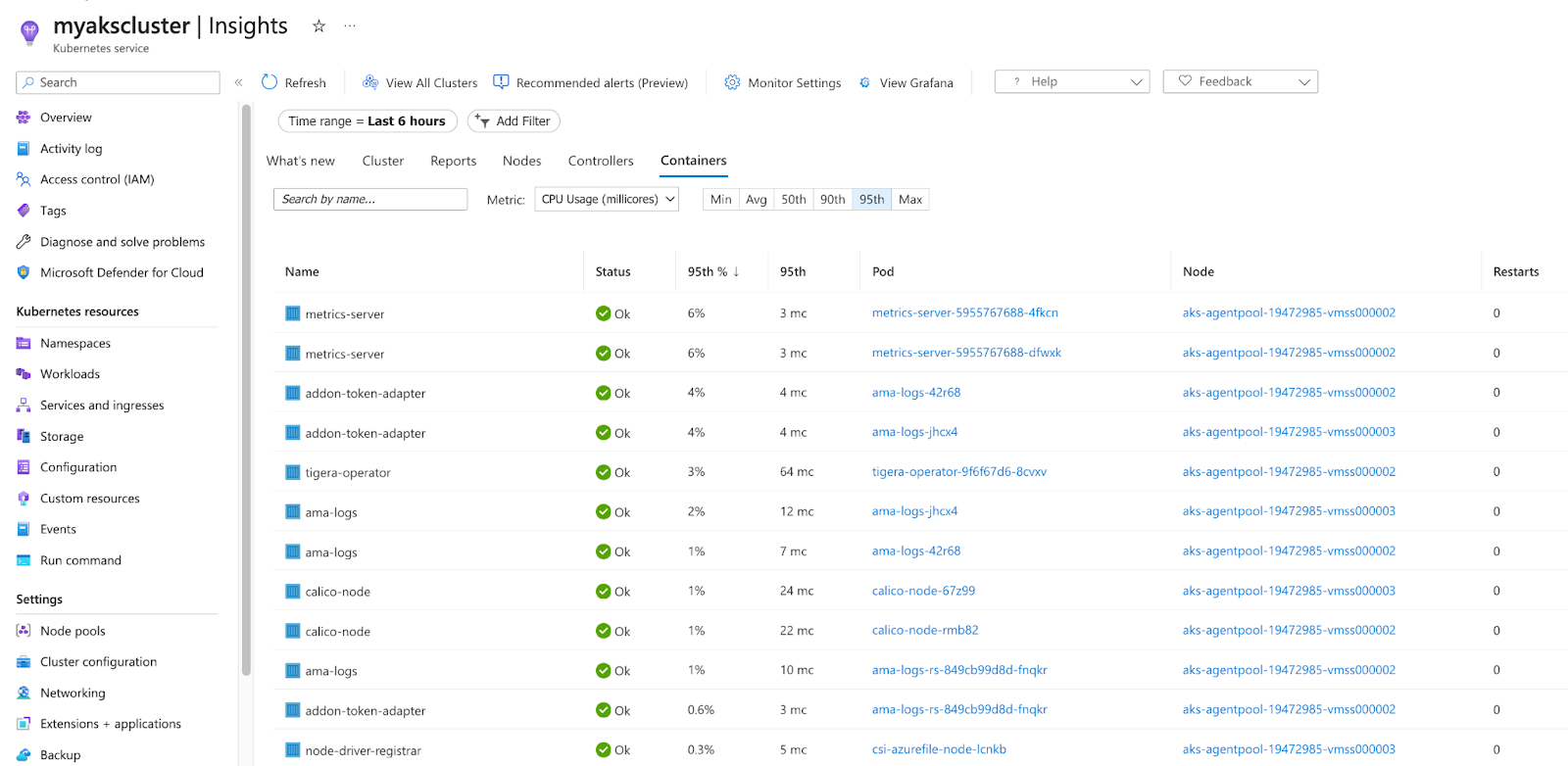This screenshot has width=1568, height=766.
Task: Click the Access control (IAM) icon
Action: (x=24, y=179)
